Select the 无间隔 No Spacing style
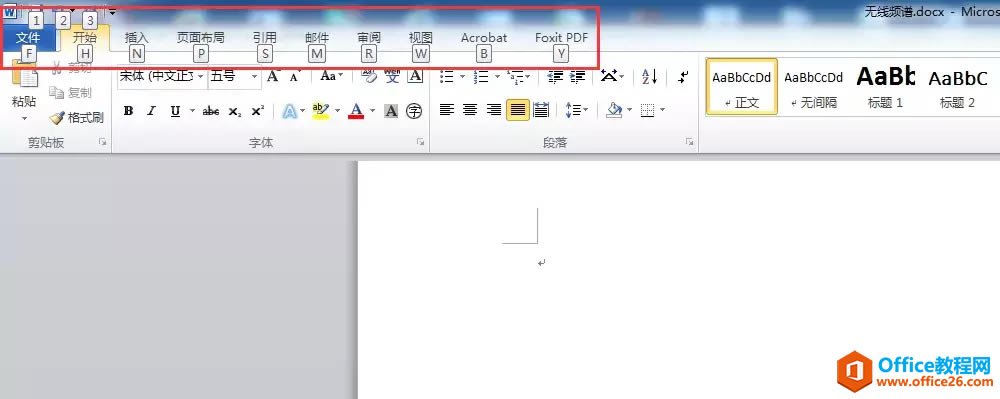This screenshot has width=1000, height=399. [x=814, y=87]
